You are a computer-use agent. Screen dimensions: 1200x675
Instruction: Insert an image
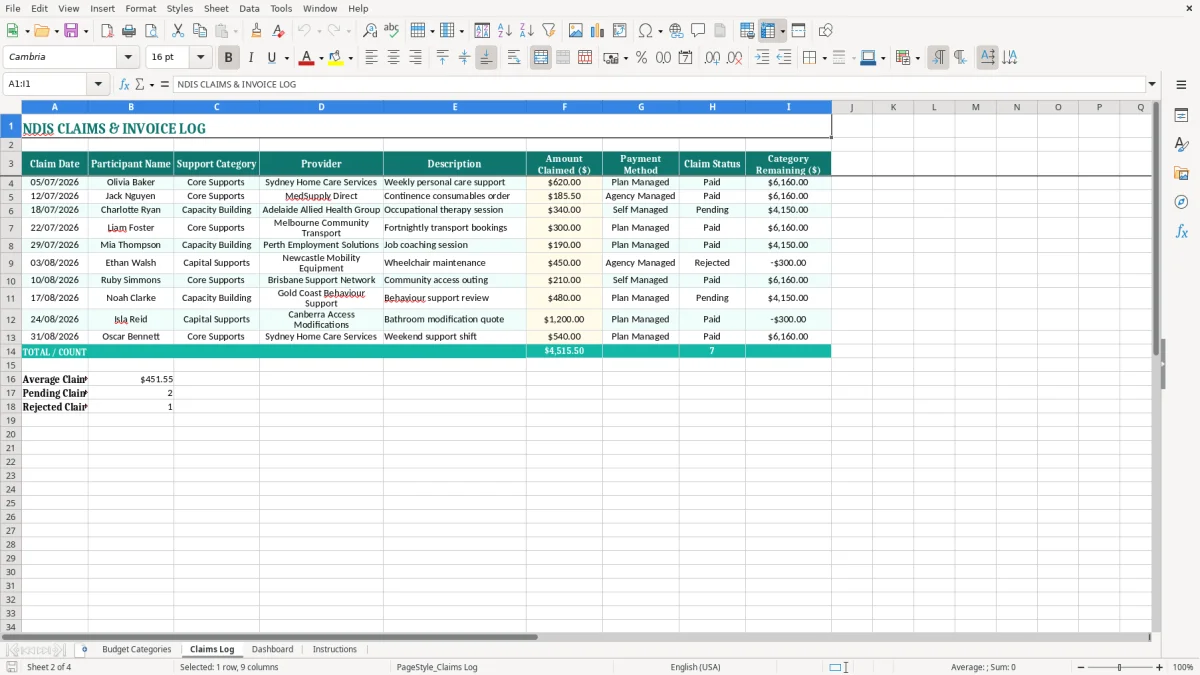tap(576, 31)
